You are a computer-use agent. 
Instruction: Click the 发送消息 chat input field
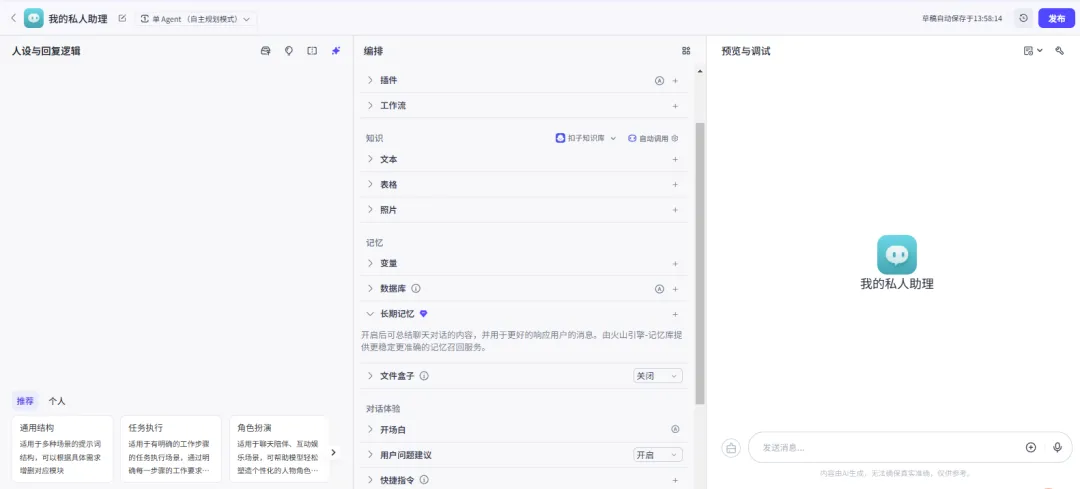click(x=889, y=448)
